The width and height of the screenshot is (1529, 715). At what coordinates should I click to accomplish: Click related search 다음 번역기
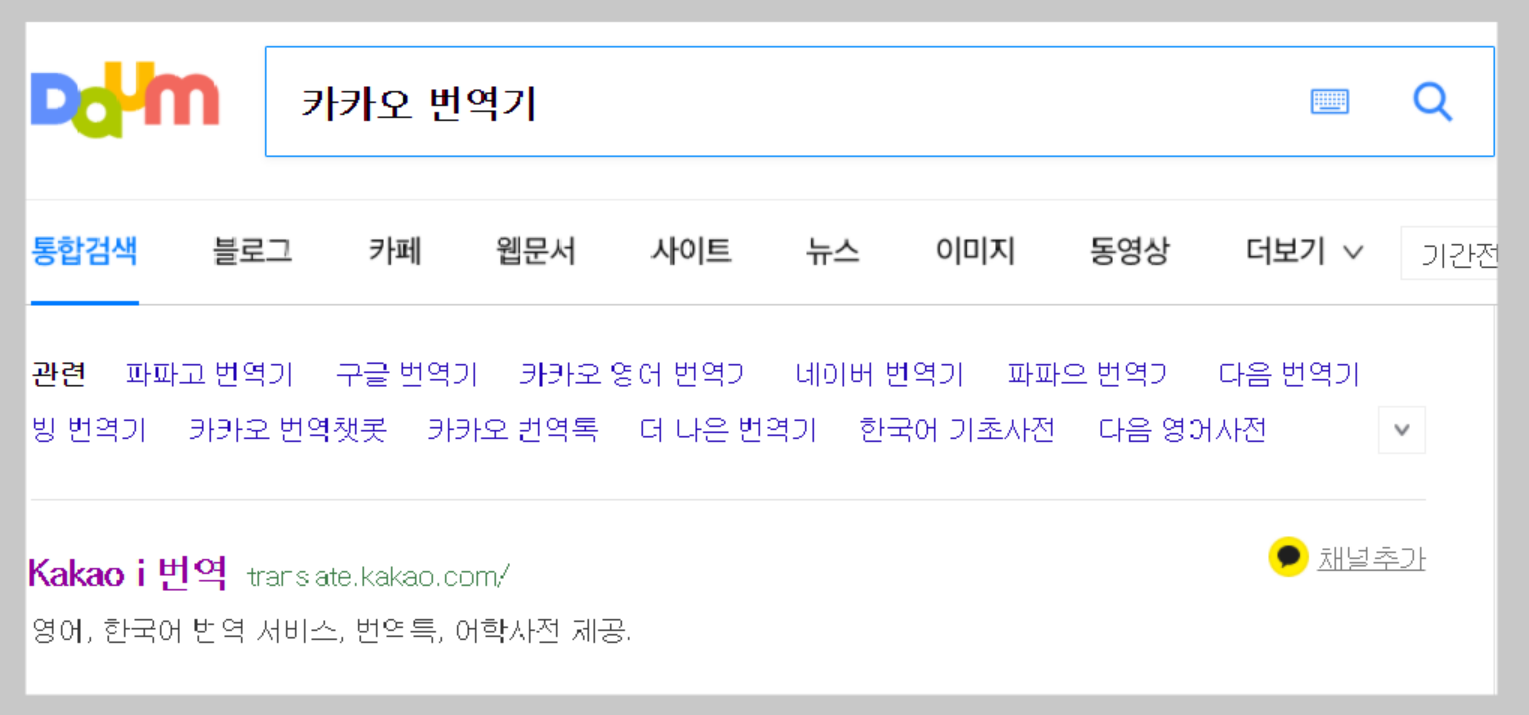pos(1289,374)
